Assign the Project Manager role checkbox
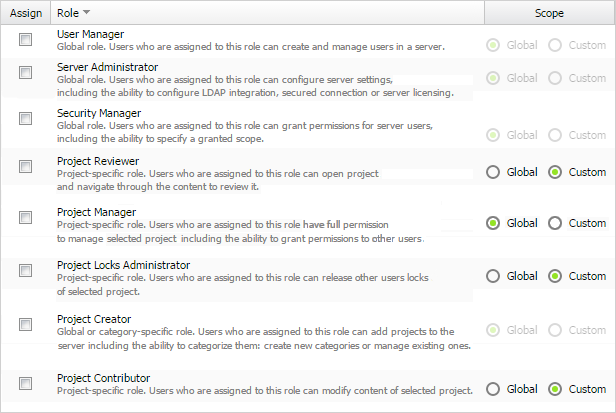 click(25, 217)
